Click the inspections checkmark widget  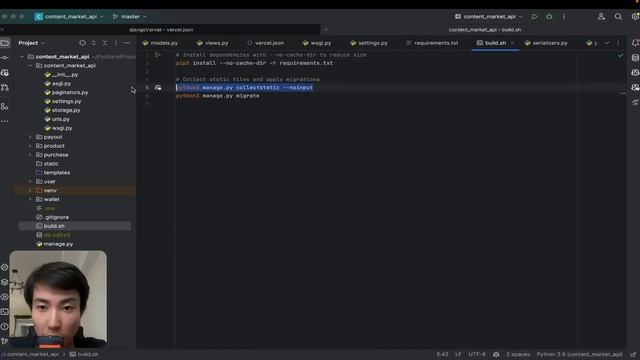[x=620, y=55]
